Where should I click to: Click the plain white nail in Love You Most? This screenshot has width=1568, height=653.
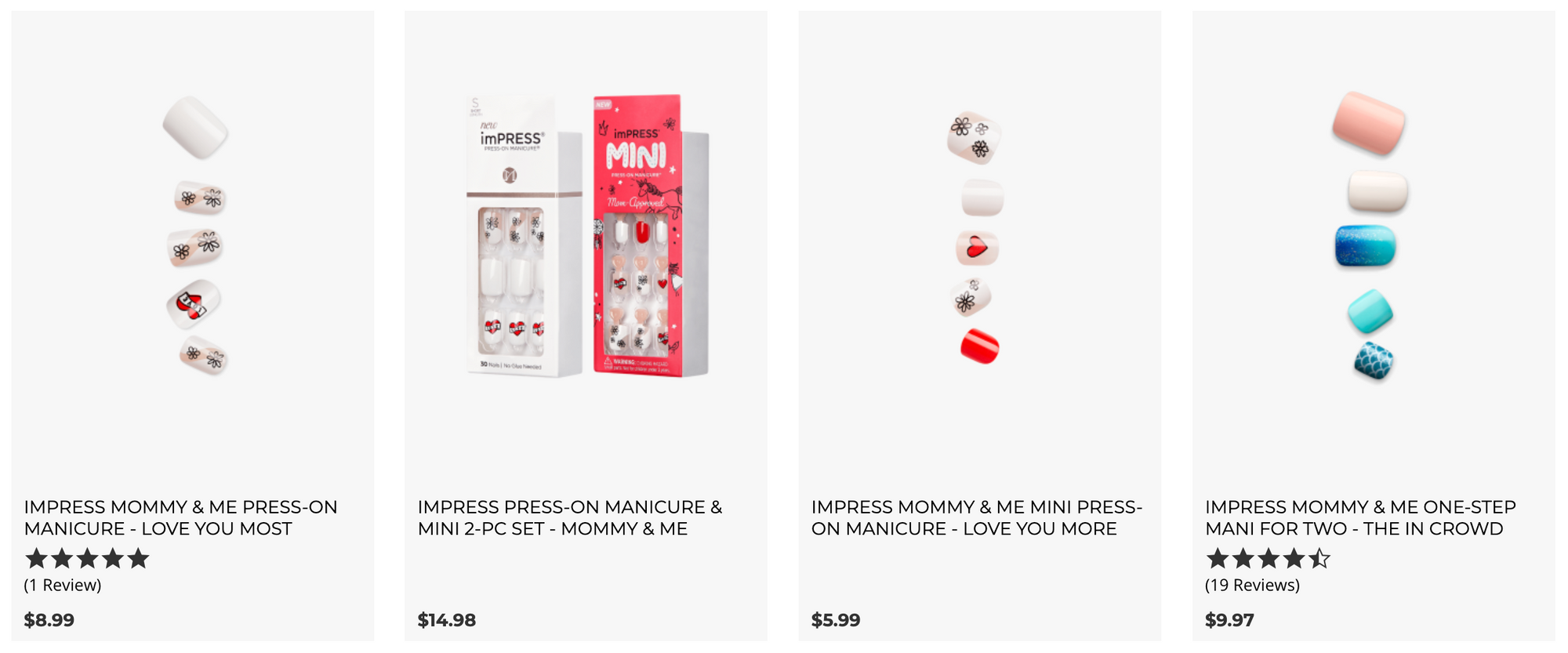[x=195, y=127]
